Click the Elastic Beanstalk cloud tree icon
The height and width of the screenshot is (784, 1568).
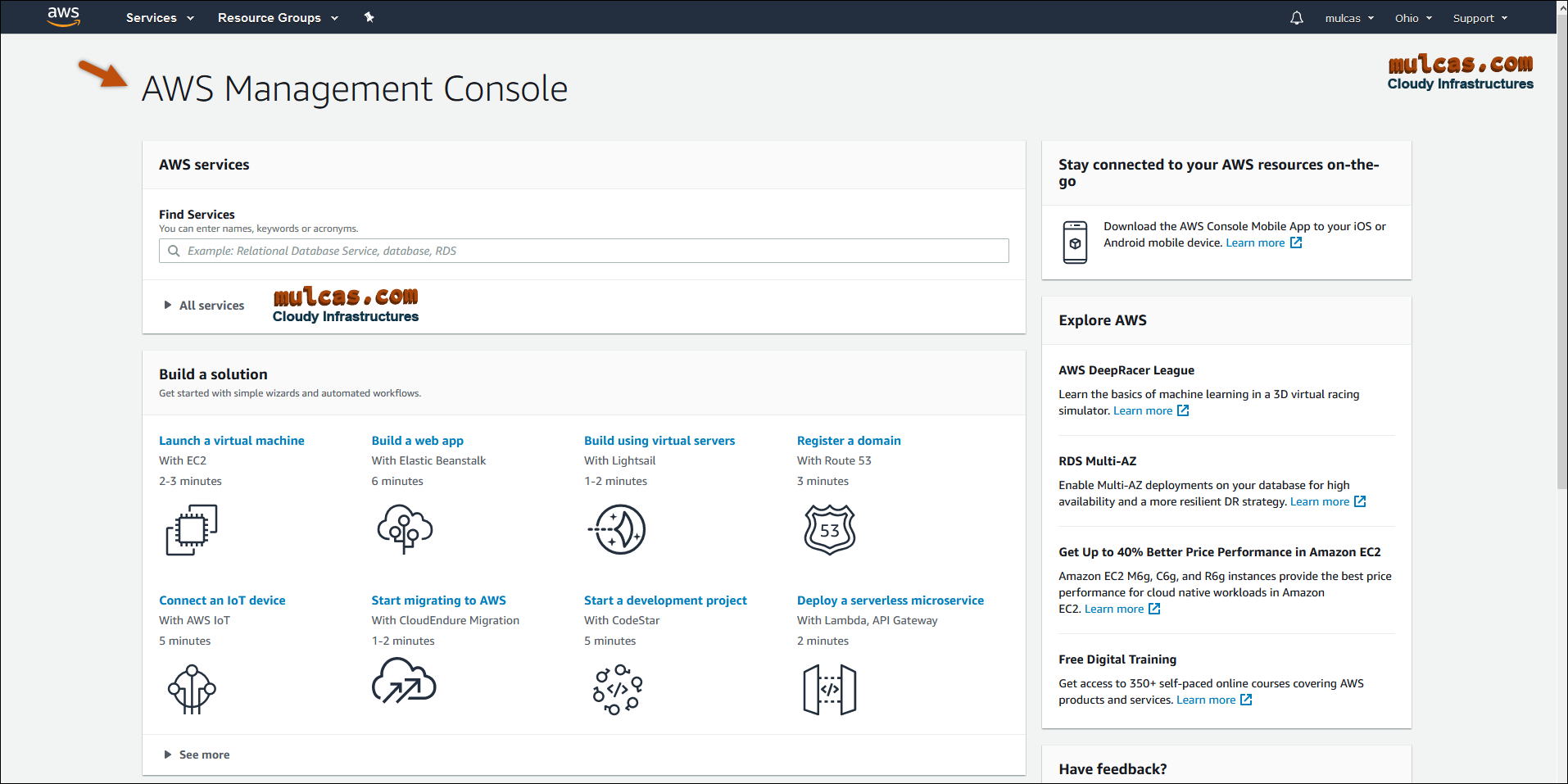click(405, 529)
